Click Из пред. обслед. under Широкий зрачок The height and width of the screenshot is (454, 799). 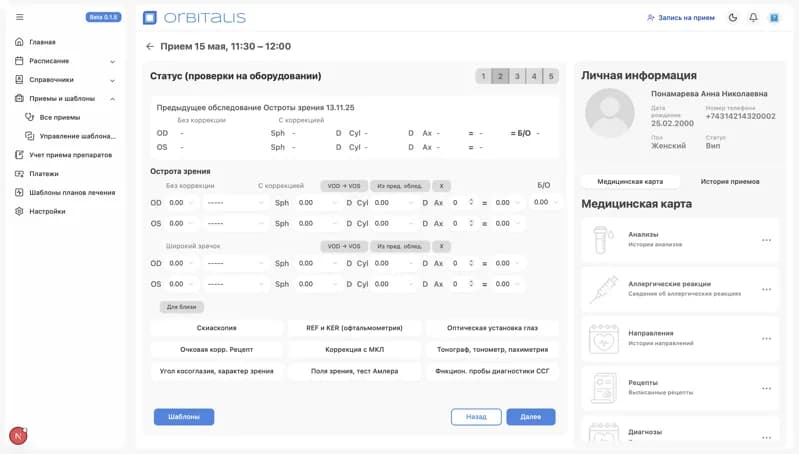(x=400, y=246)
